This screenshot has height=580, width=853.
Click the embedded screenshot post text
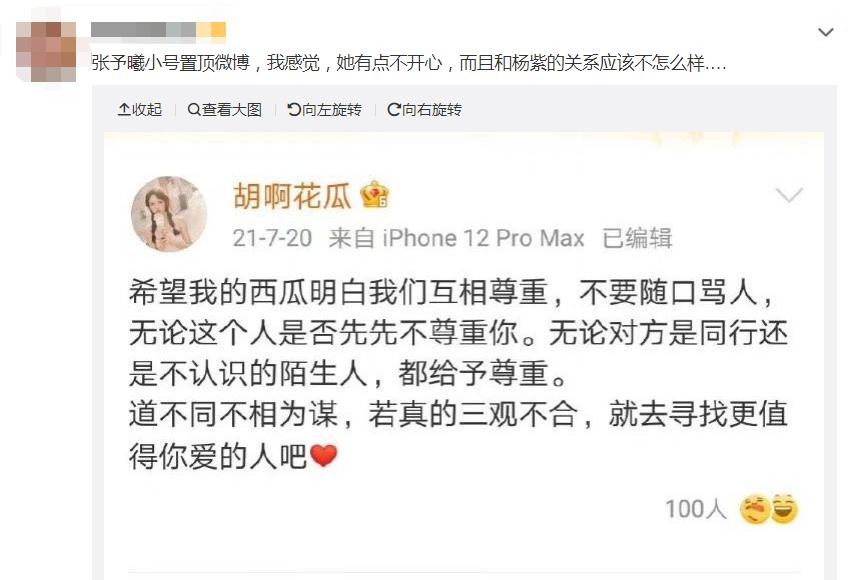coord(458,373)
